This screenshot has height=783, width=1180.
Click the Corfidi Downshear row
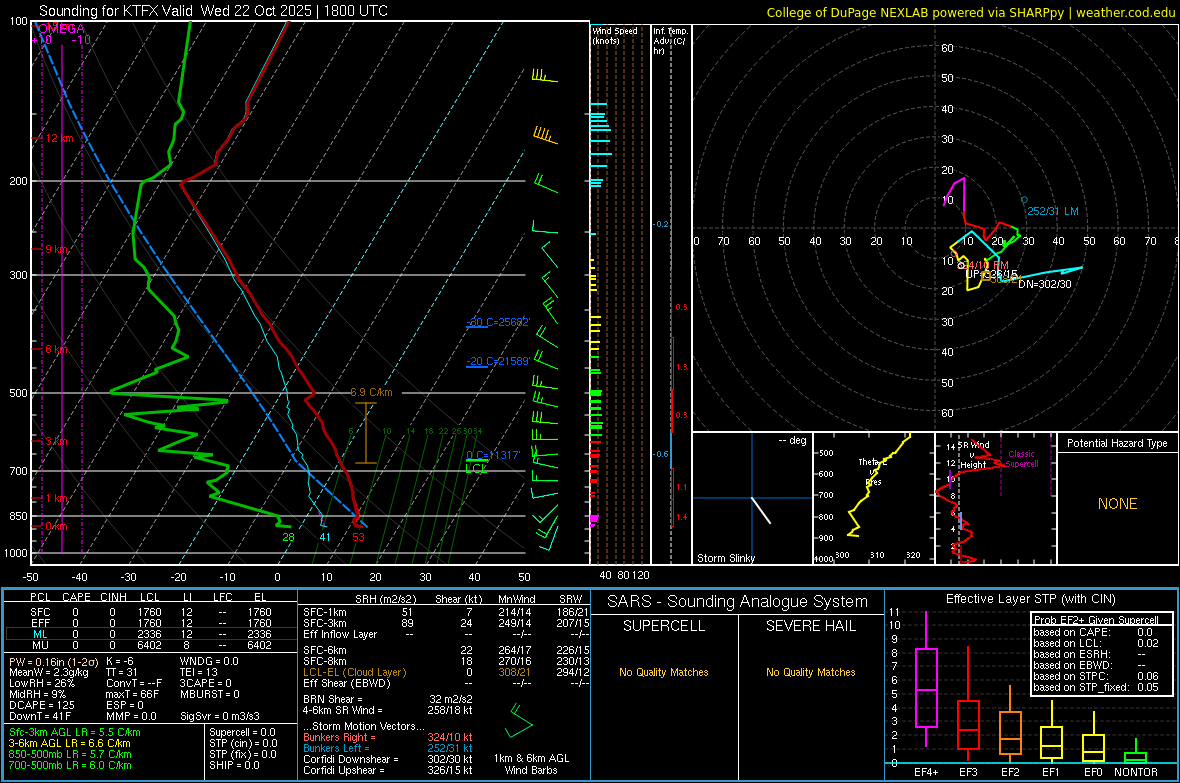coord(388,759)
